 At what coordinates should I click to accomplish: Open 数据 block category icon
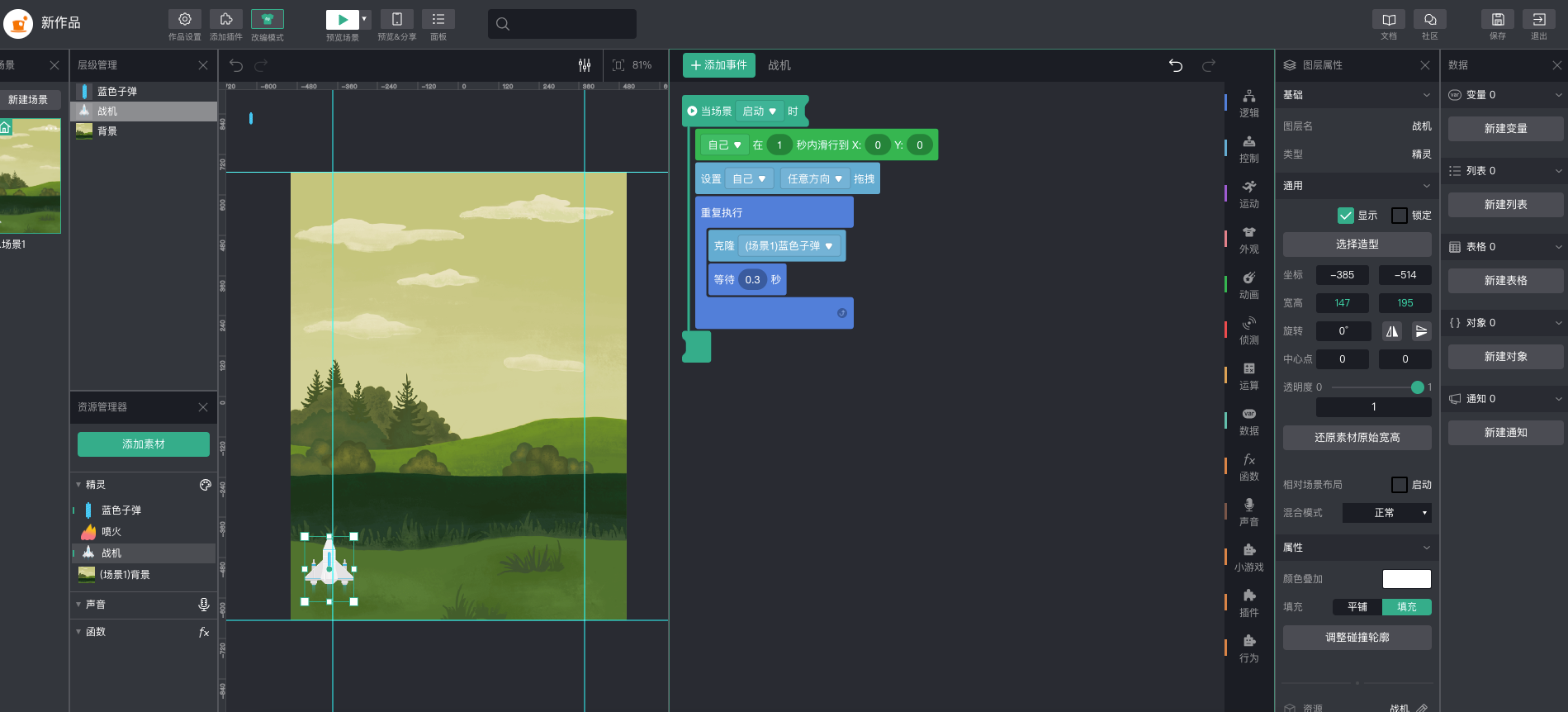[x=1249, y=414]
